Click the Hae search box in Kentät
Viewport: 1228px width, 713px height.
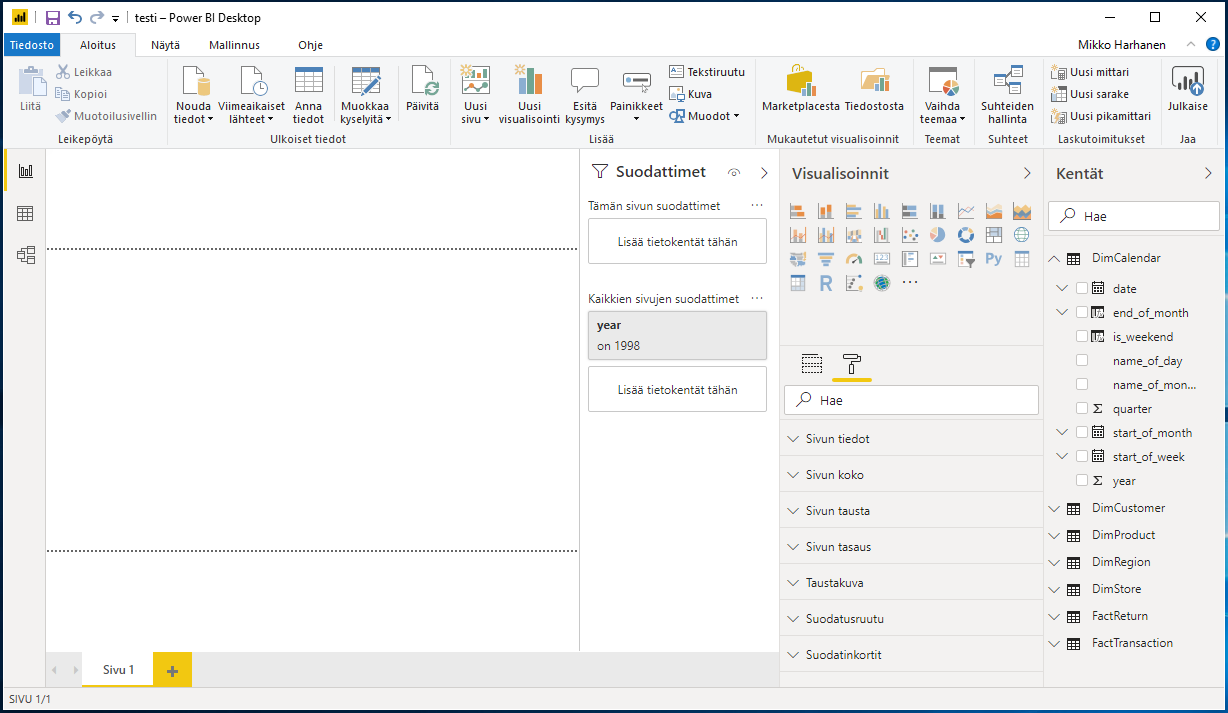(x=1133, y=215)
